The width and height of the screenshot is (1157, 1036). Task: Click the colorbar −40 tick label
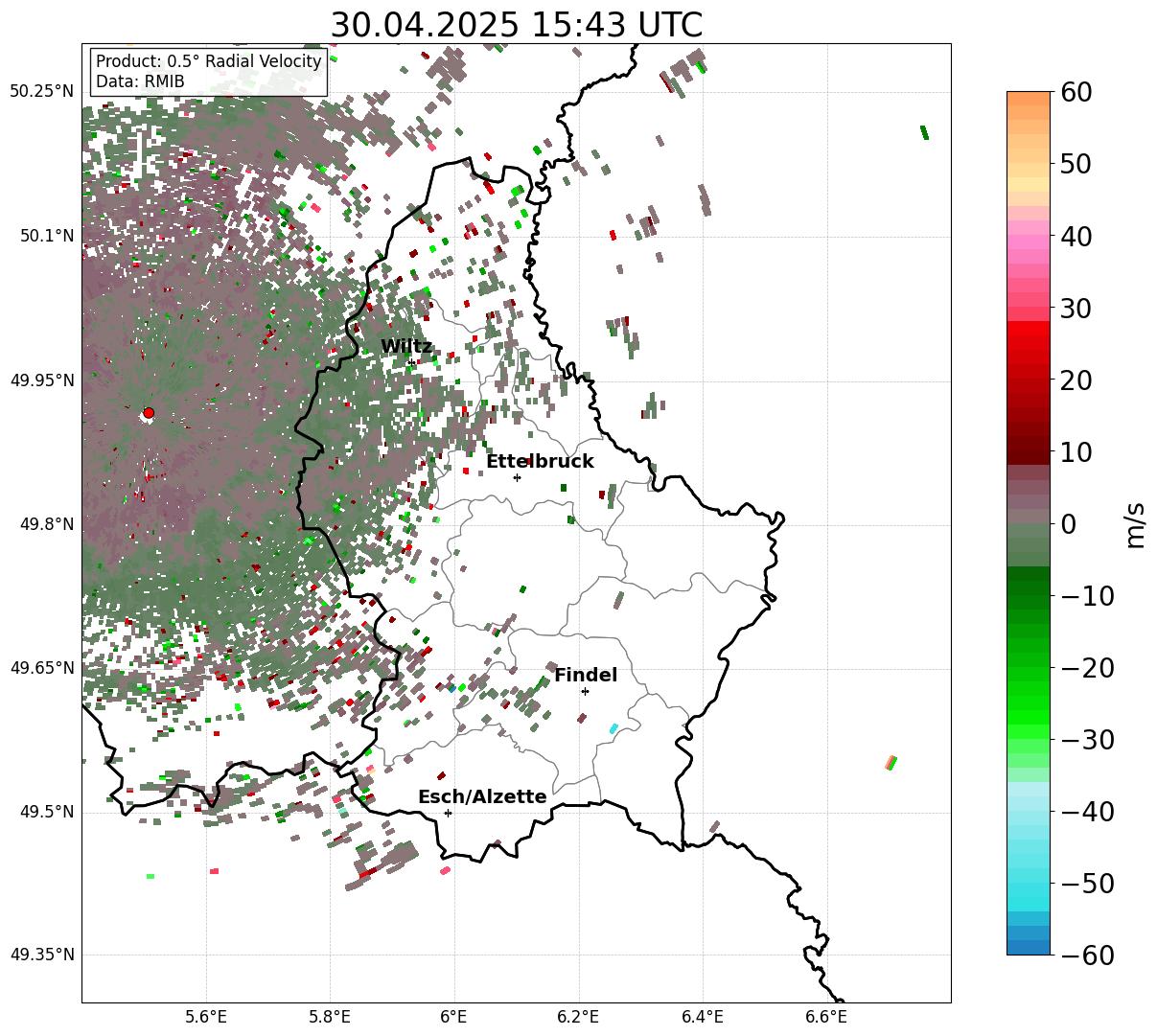1087,812
